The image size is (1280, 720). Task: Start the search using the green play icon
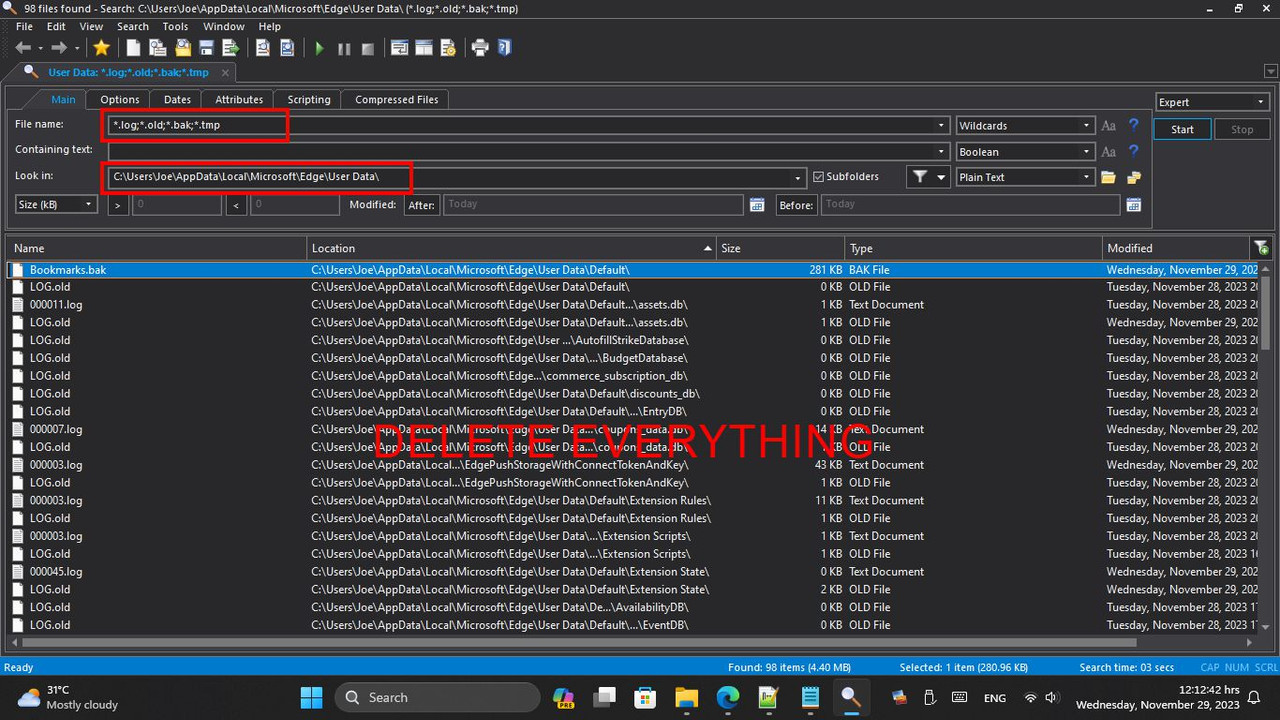pyautogui.click(x=320, y=48)
